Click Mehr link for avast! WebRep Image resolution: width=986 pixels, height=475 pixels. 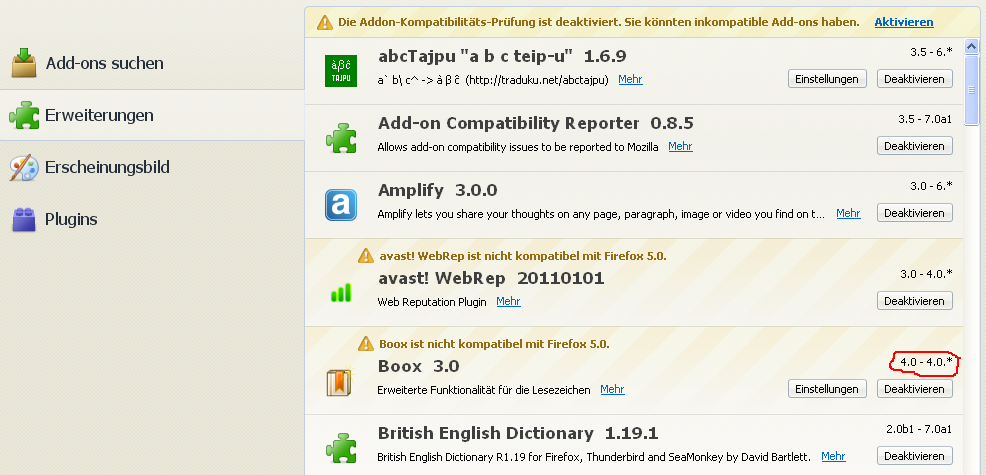coord(508,301)
